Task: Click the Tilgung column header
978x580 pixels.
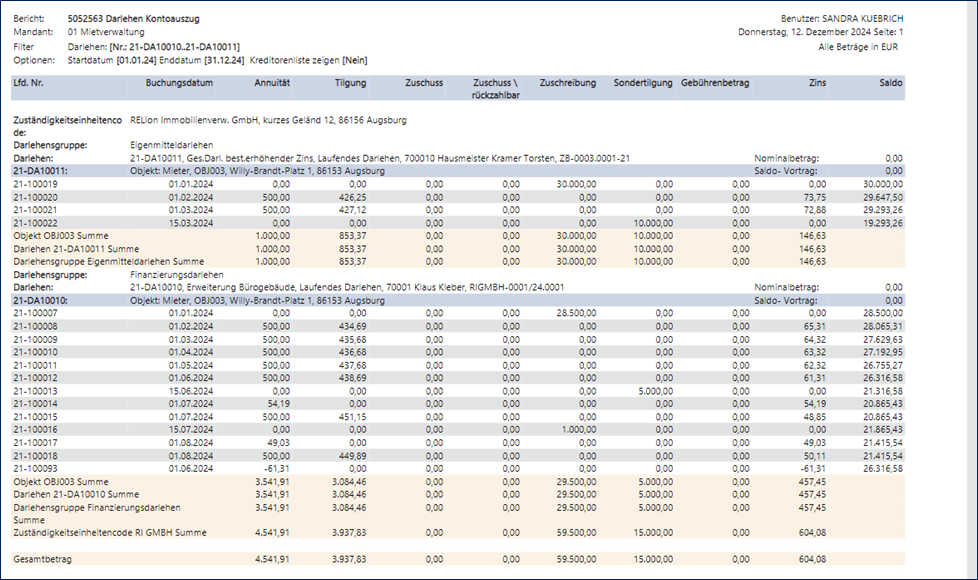Action: [350, 83]
